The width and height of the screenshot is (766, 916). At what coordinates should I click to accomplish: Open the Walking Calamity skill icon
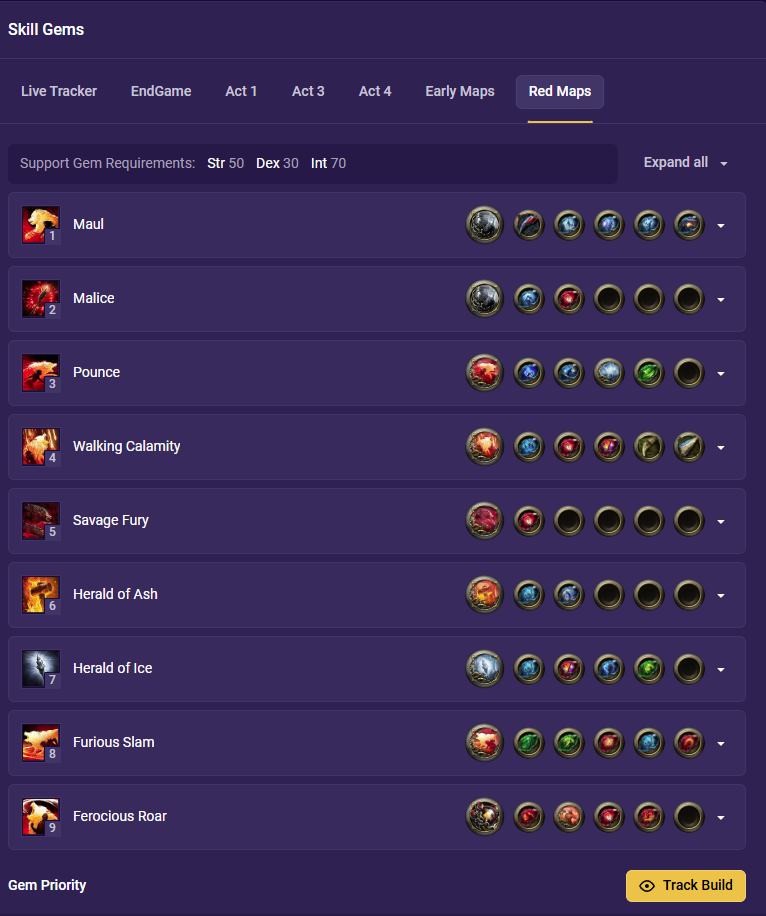pos(40,447)
